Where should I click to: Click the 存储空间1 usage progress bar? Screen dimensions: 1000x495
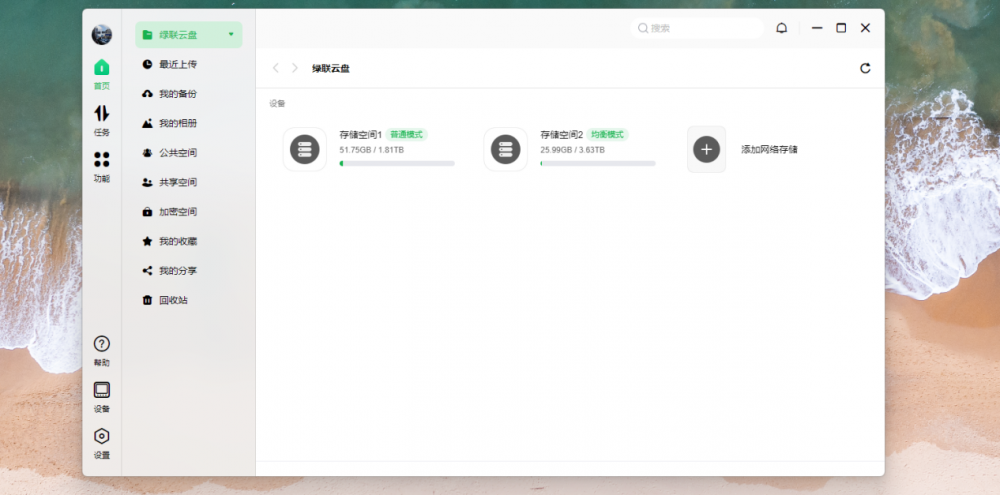point(397,163)
